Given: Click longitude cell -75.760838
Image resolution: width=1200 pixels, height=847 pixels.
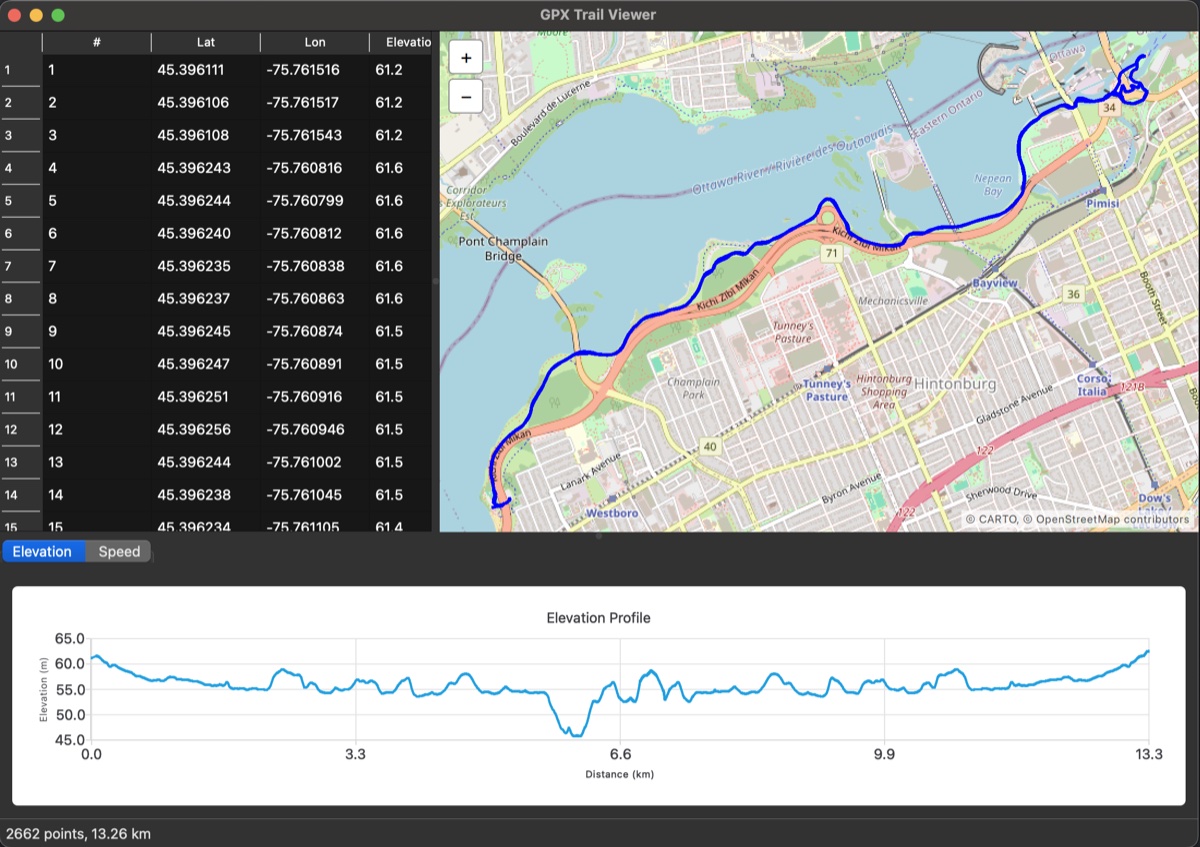Looking at the screenshot, I should click(x=315, y=266).
